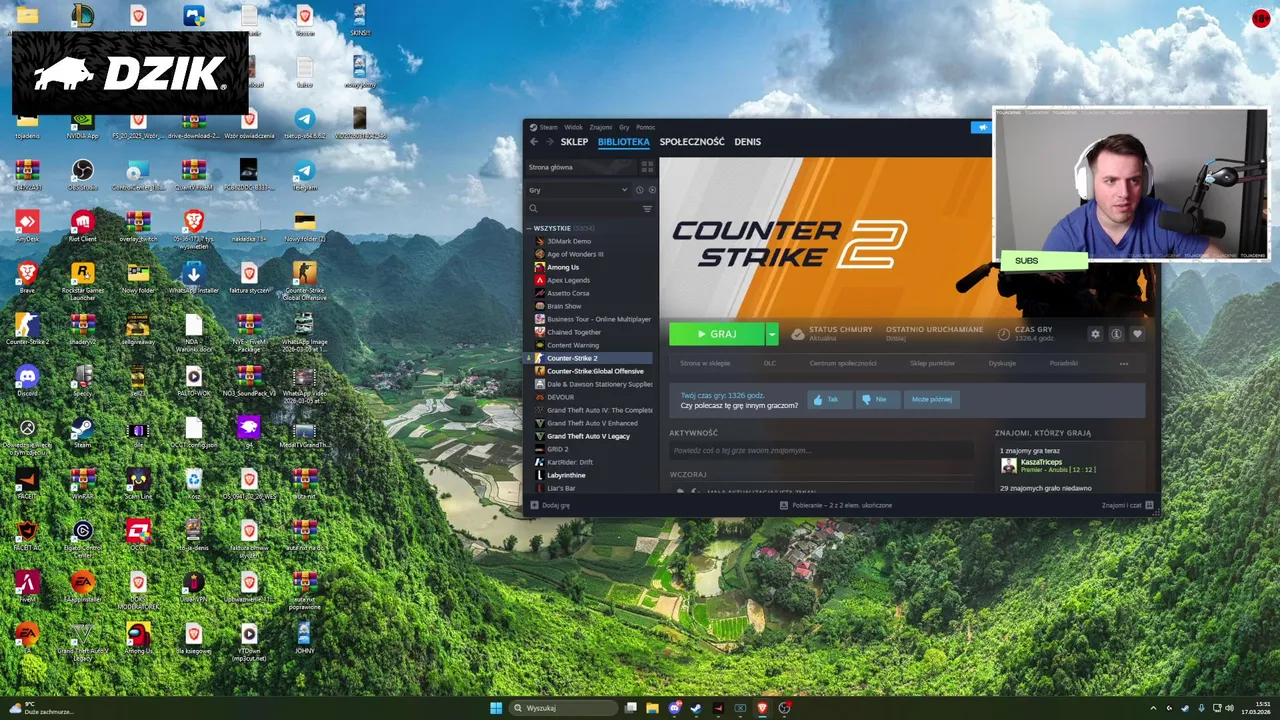Click Windows Start button on taskbar
Screen dimensions: 1280x720
(496, 708)
